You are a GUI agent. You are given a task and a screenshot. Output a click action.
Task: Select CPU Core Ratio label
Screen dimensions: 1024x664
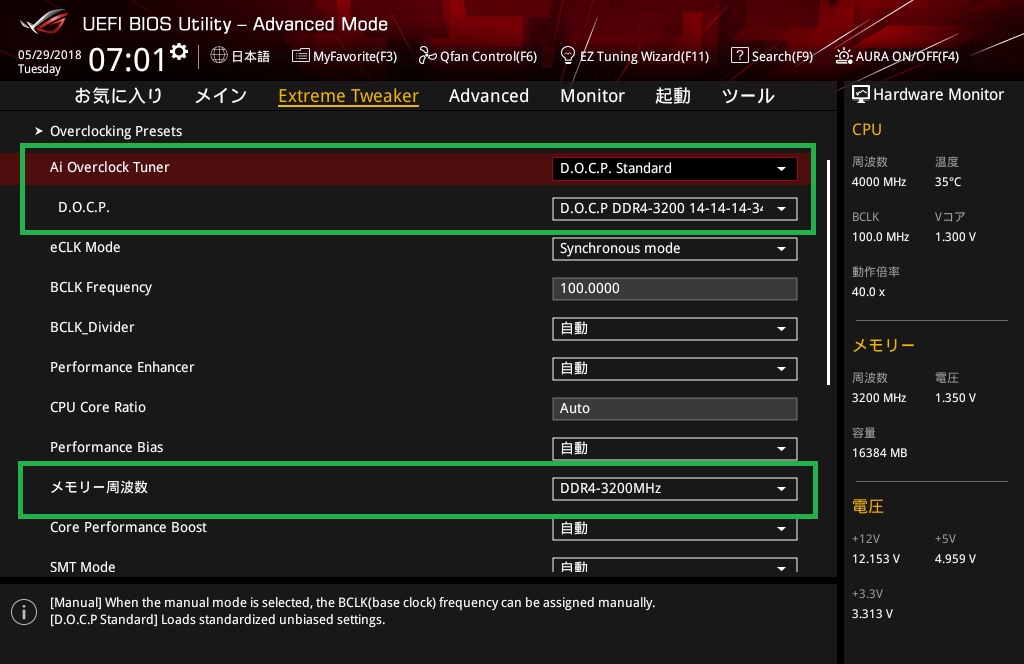pyautogui.click(x=98, y=407)
